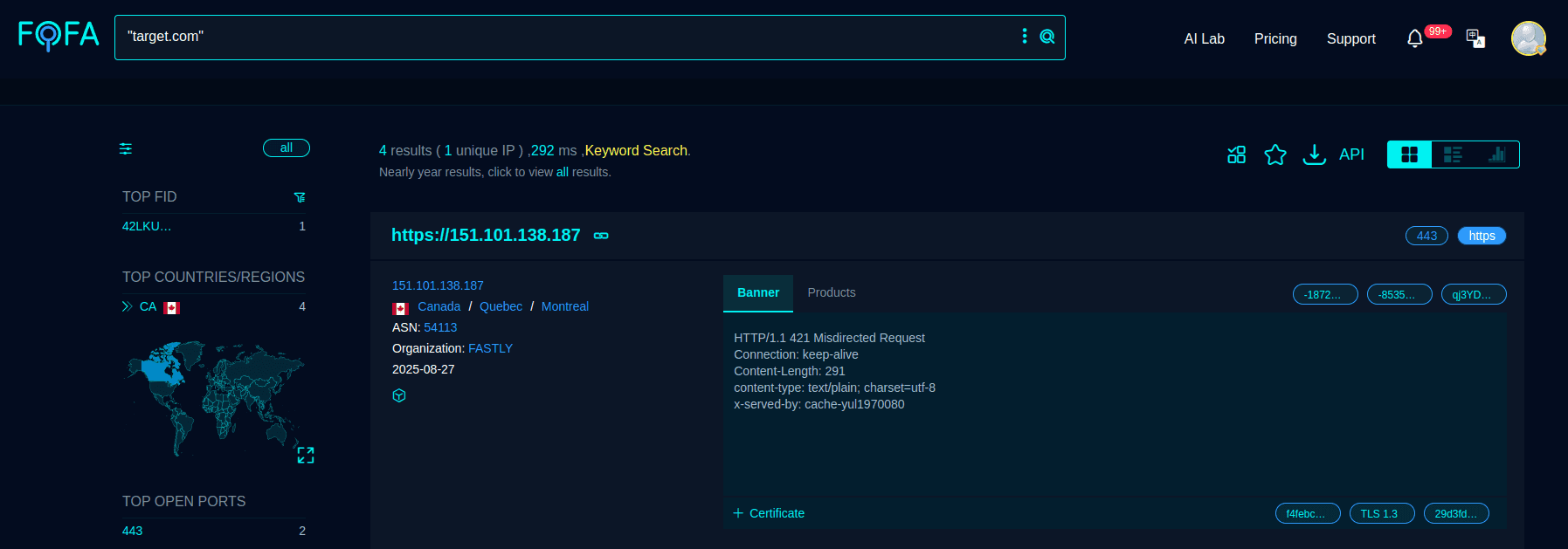Click IP link 151.101.138.187 in details
Image resolution: width=1568 pixels, height=549 pixels.
click(x=438, y=285)
